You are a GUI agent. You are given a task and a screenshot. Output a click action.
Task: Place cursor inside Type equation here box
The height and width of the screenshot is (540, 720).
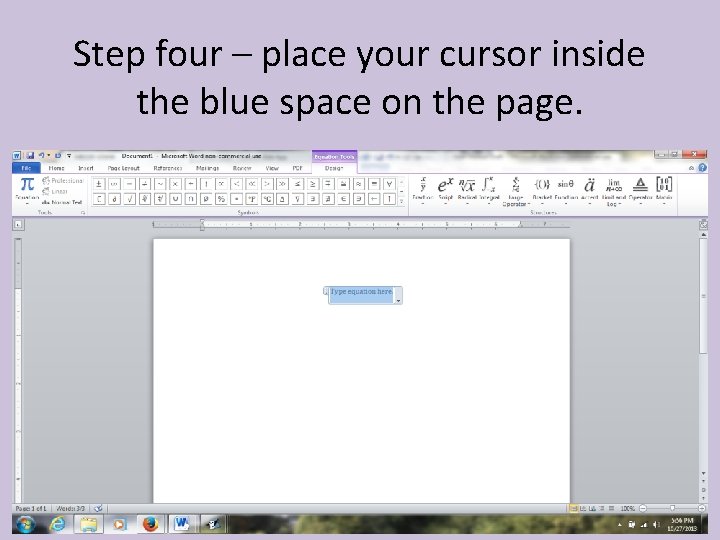(361, 295)
